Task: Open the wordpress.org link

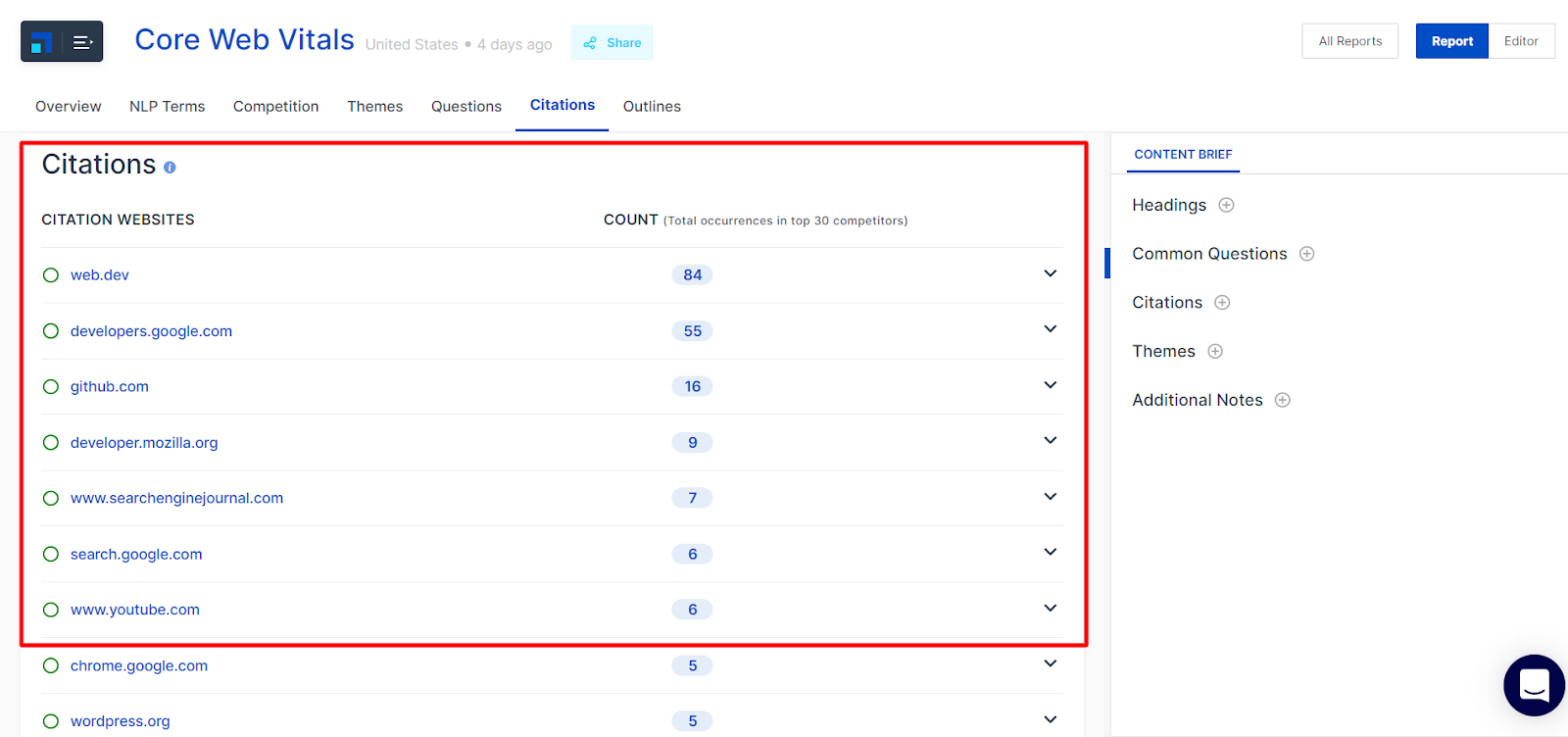Action: pyautogui.click(x=121, y=721)
